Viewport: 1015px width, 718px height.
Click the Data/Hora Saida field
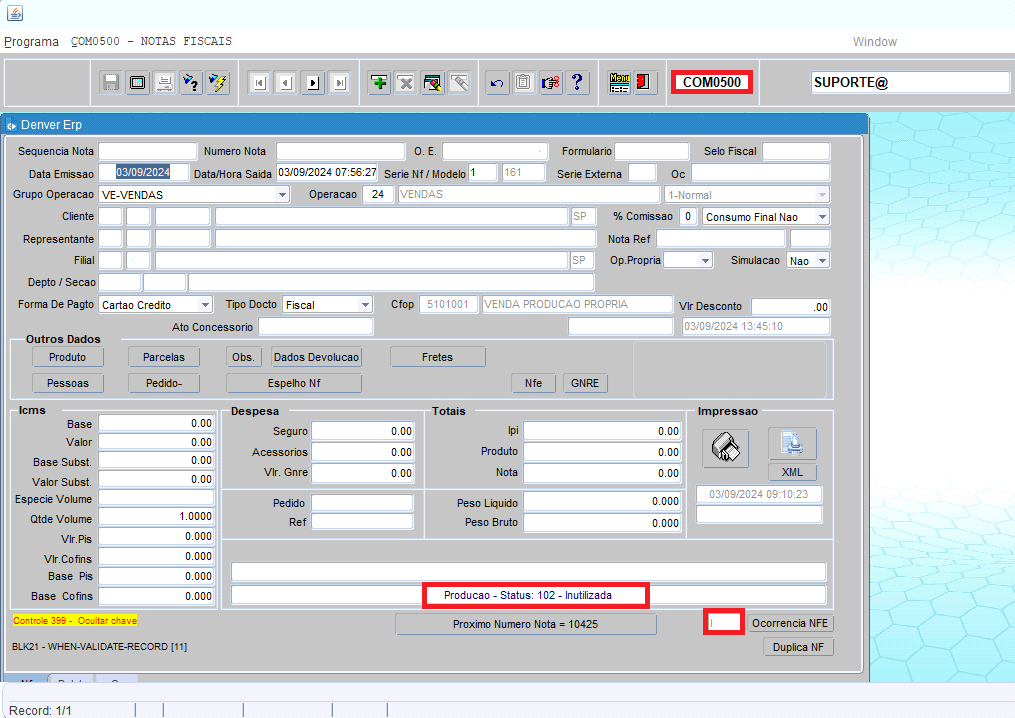[x=327, y=172]
